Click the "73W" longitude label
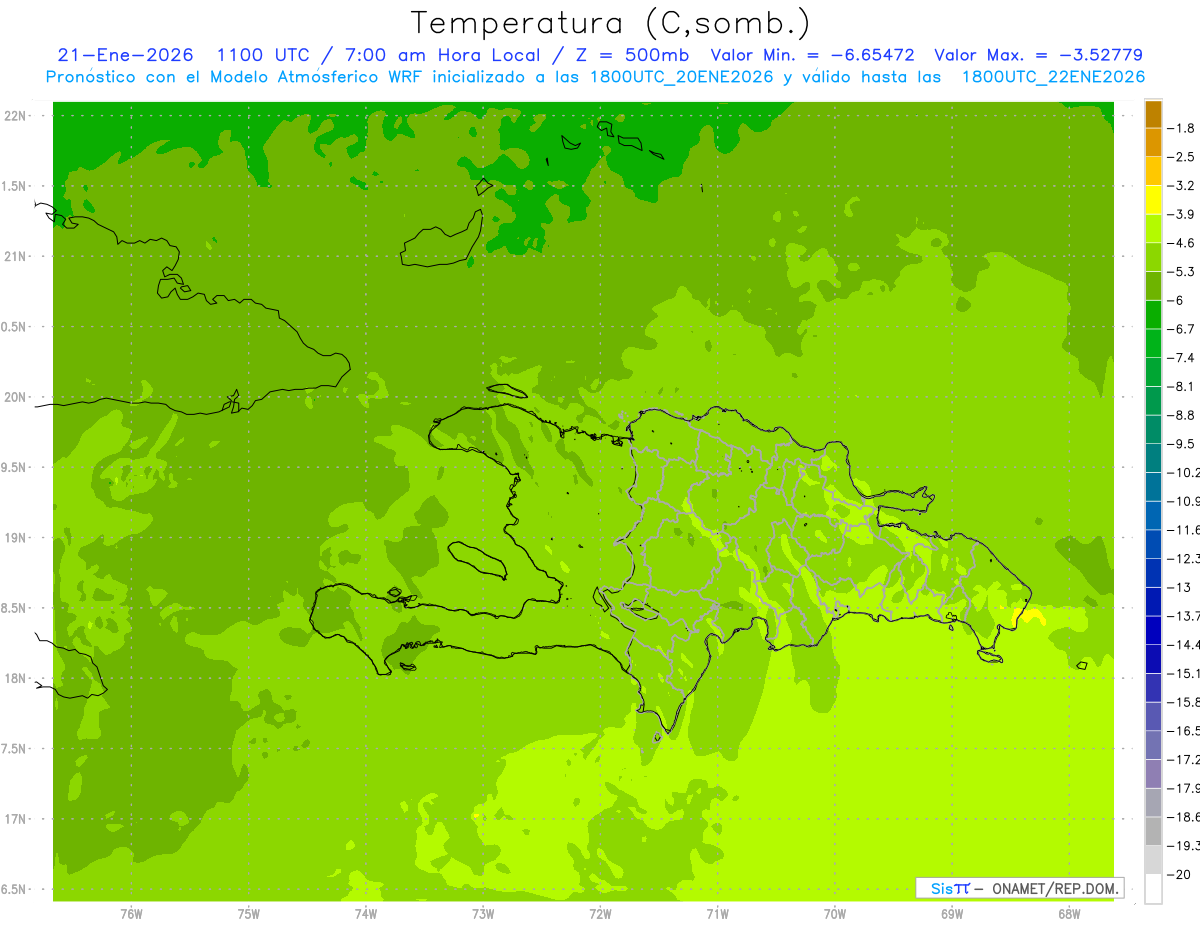Image resolution: width=1200 pixels, height=927 pixels. 483,913
